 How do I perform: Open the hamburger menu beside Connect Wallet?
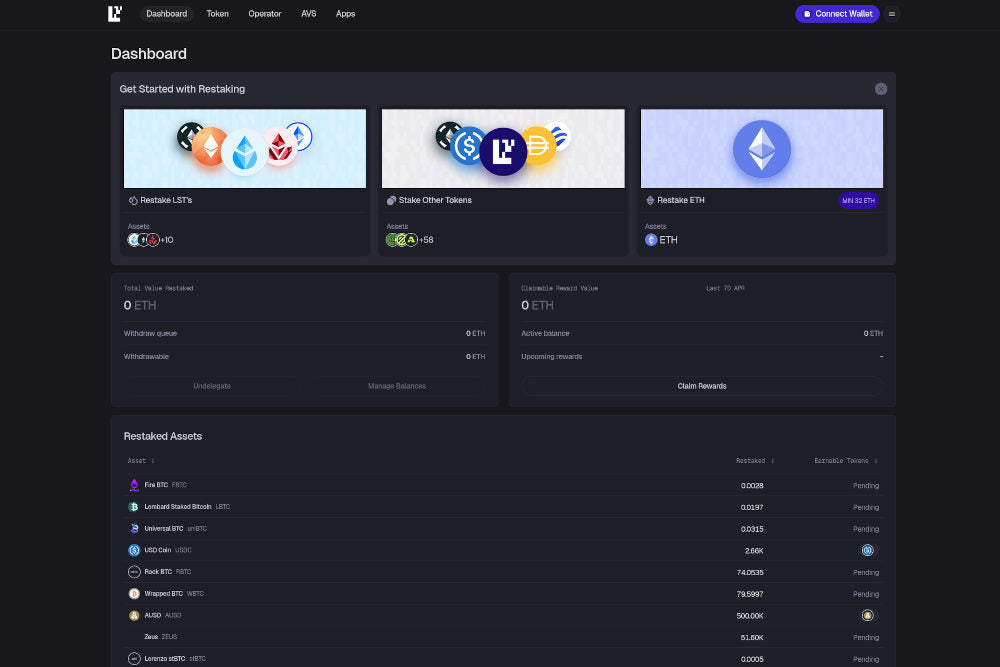tap(892, 14)
